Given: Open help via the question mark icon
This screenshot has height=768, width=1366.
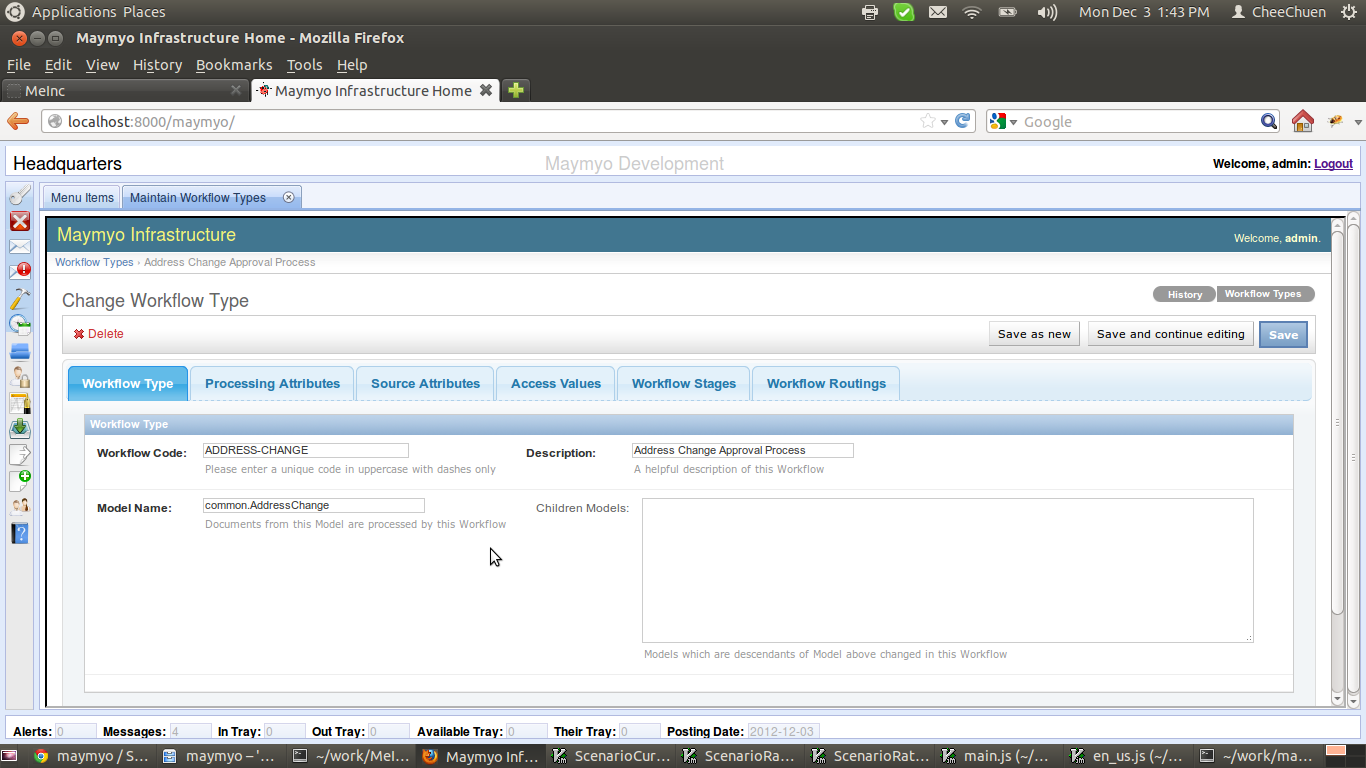Looking at the screenshot, I should (x=19, y=533).
